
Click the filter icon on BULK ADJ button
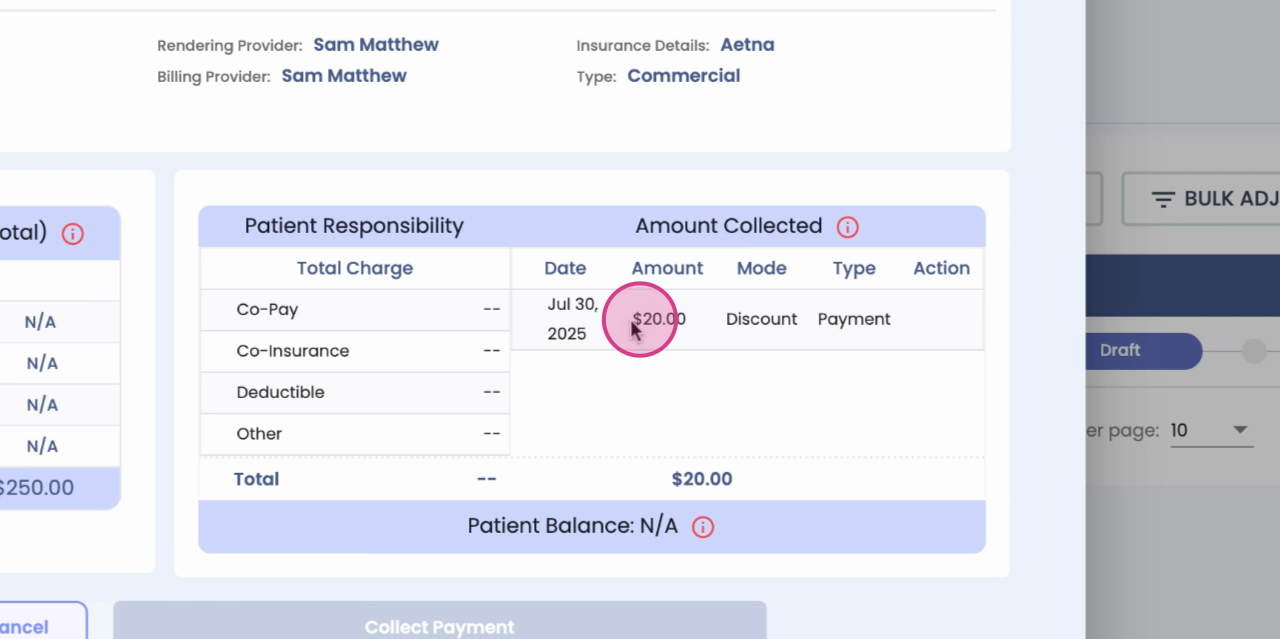(1163, 200)
